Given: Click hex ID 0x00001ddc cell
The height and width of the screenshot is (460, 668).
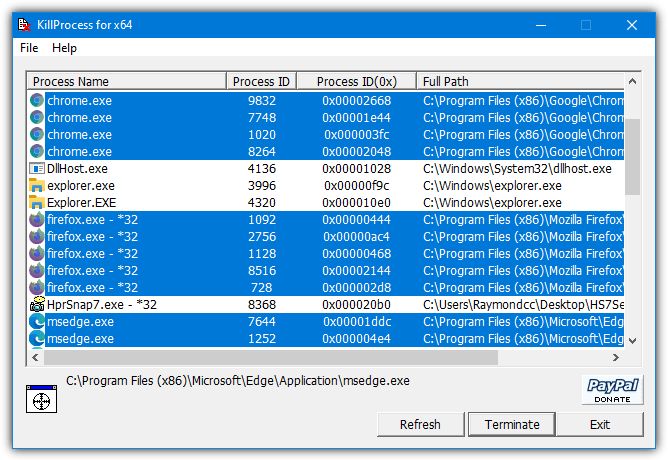Looking at the screenshot, I should click(357, 322).
